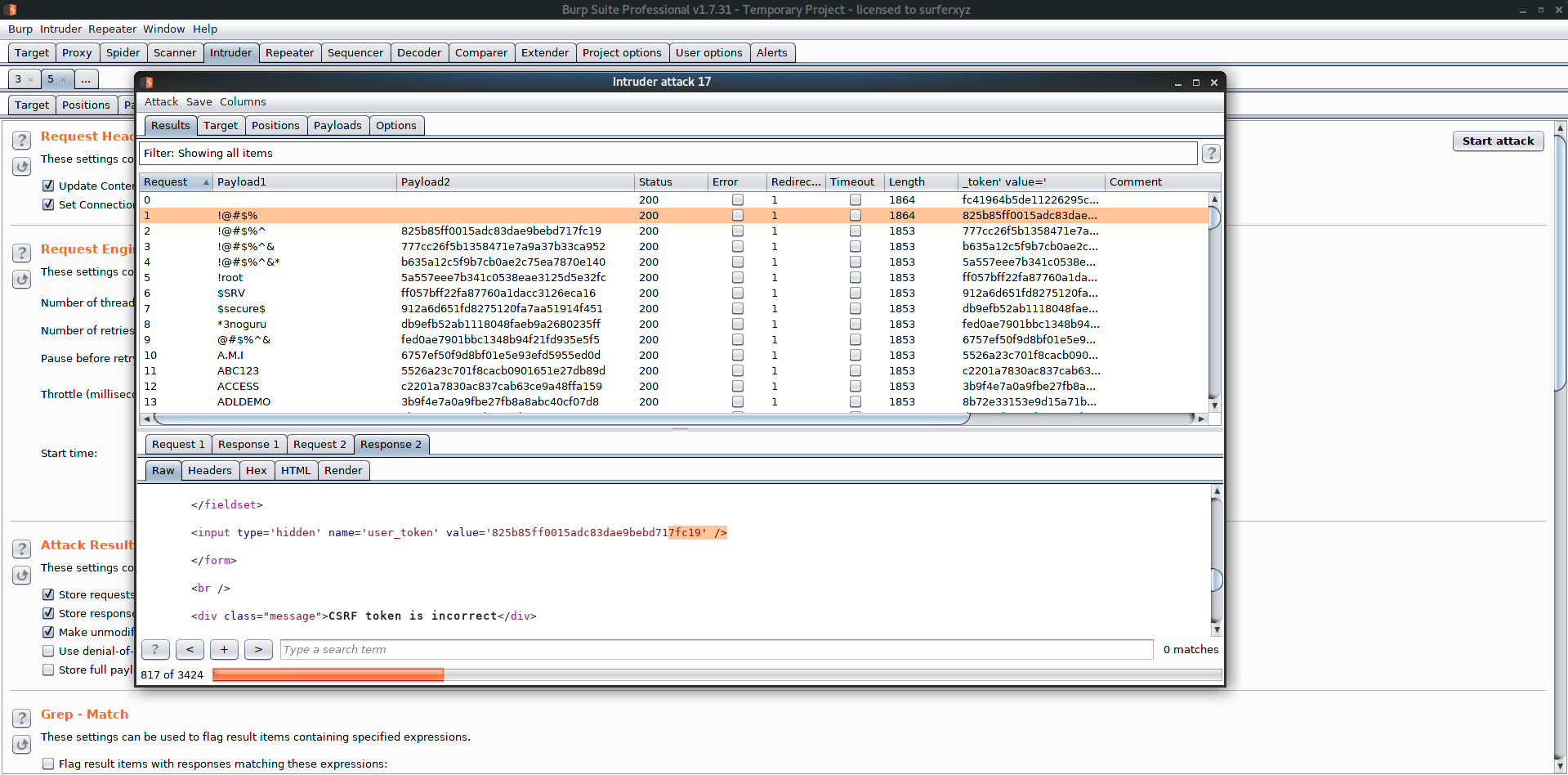Click the attack progress bar
Screen dimensions: 1568x775
point(717,674)
